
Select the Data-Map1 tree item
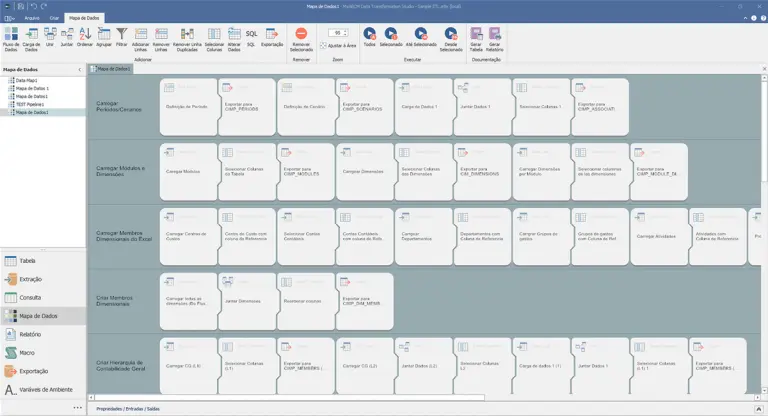click(x=27, y=80)
